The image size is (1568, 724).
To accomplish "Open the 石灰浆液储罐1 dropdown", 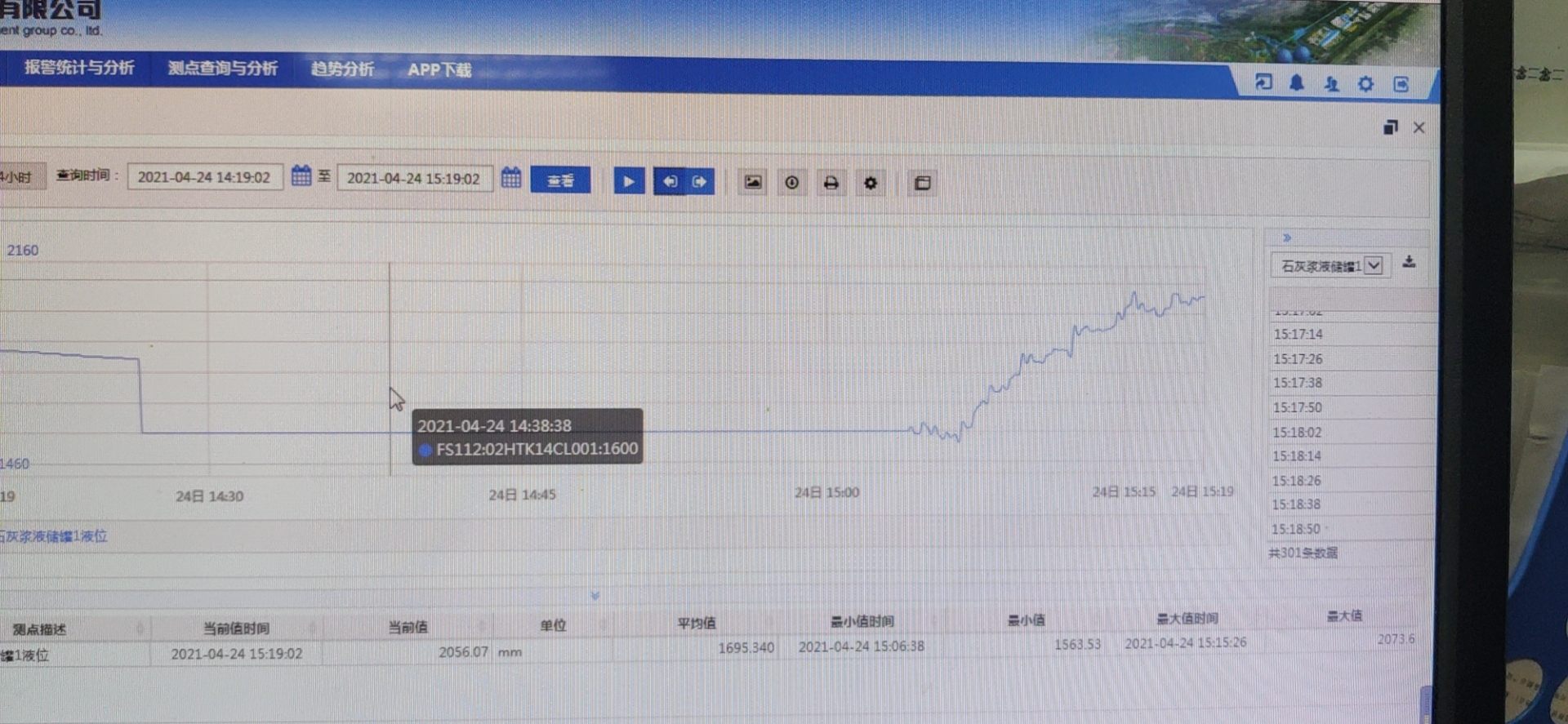I will 1331,265.
